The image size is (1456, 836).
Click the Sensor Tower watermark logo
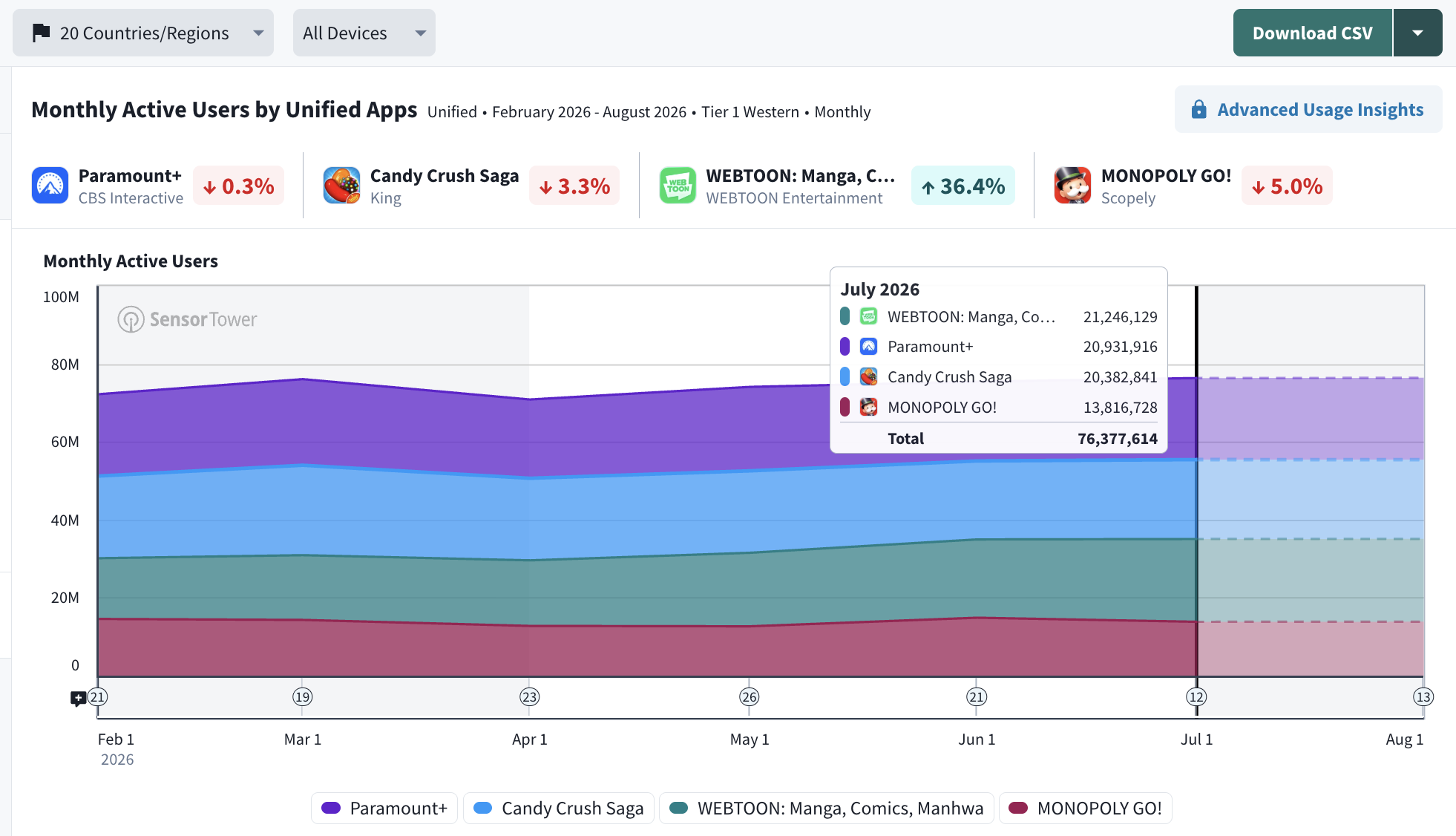pyautogui.click(x=187, y=319)
